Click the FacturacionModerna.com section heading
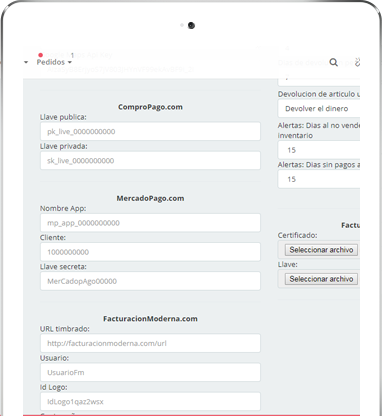The height and width of the screenshot is (416, 382). coord(150,319)
